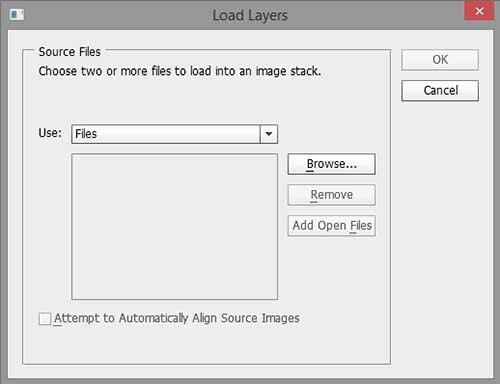The width and height of the screenshot is (500, 384).
Task: Click blank panel space beneath the Cancel button
Action: pyautogui.click(x=440, y=233)
